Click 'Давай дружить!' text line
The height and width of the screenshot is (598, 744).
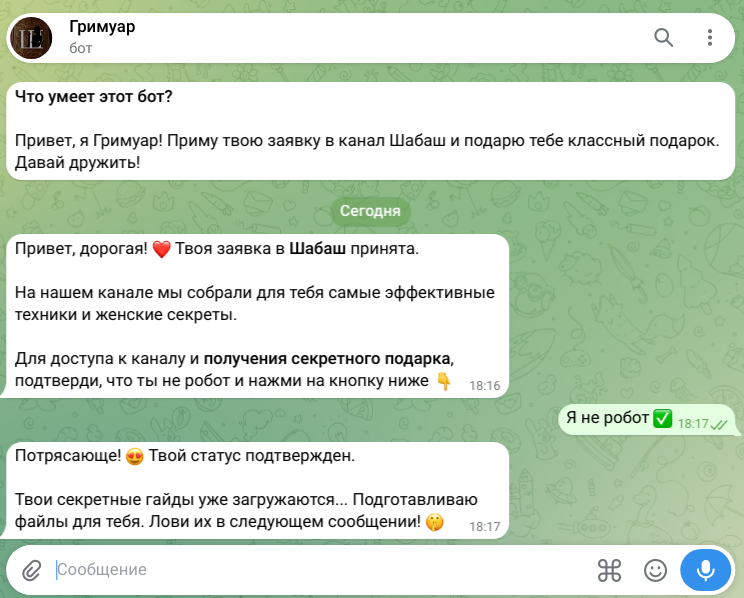click(77, 163)
